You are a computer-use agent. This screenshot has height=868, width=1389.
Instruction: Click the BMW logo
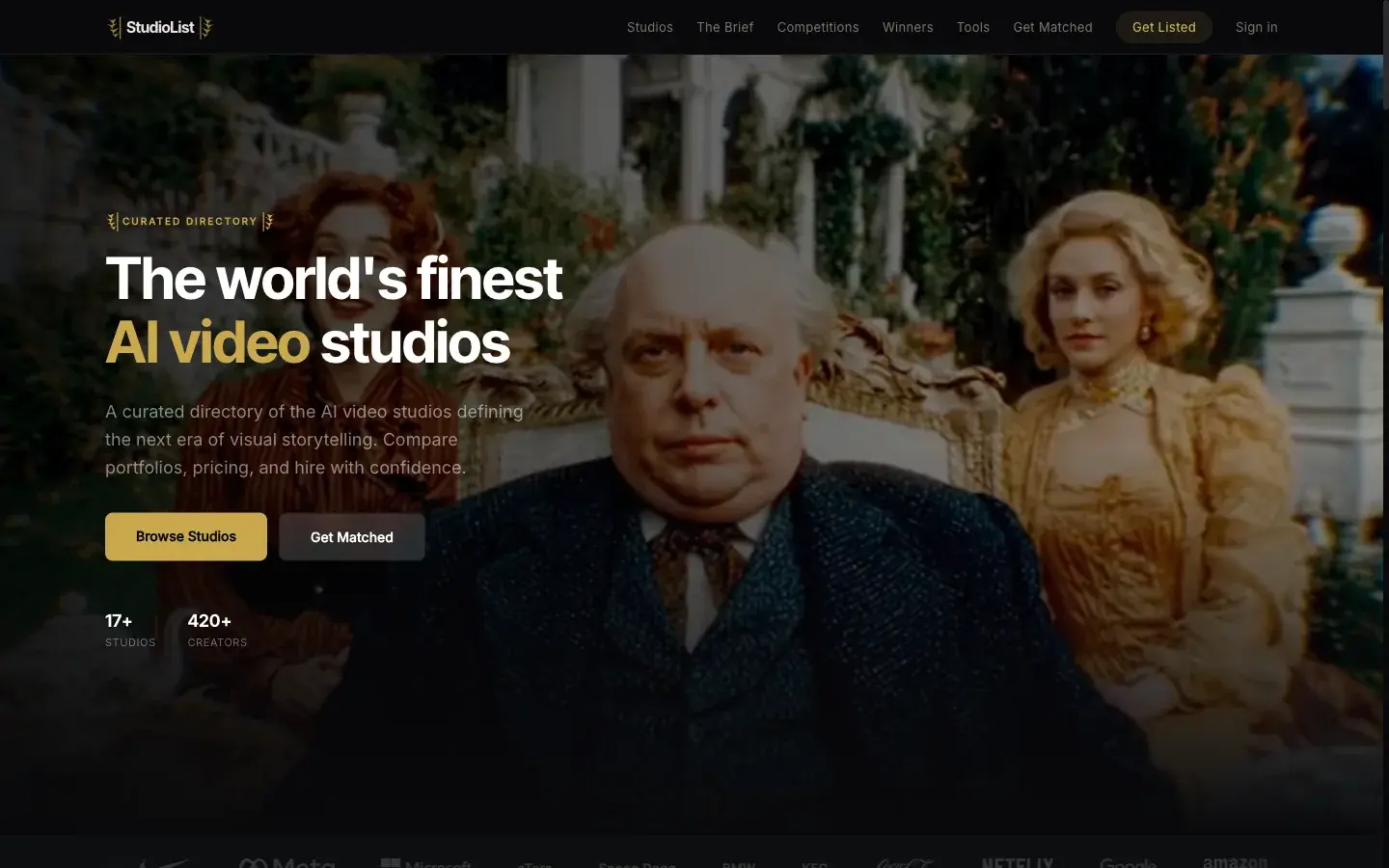click(738, 865)
